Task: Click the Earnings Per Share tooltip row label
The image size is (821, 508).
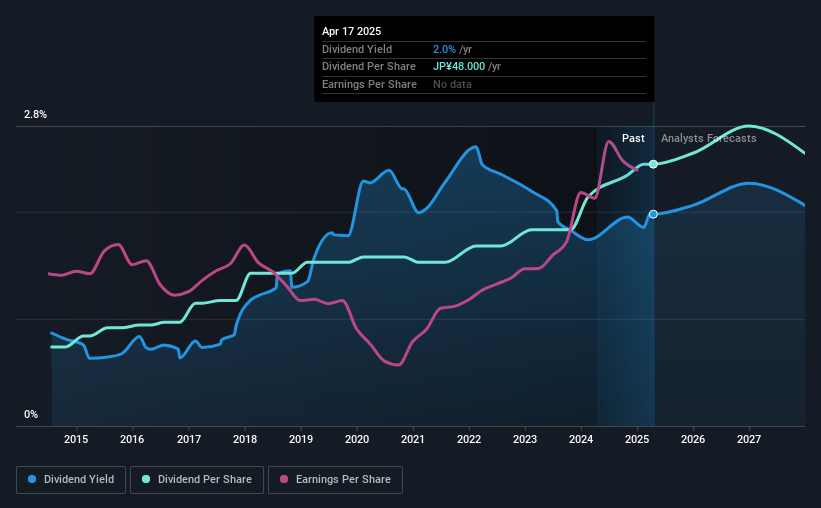Action: (x=369, y=84)
